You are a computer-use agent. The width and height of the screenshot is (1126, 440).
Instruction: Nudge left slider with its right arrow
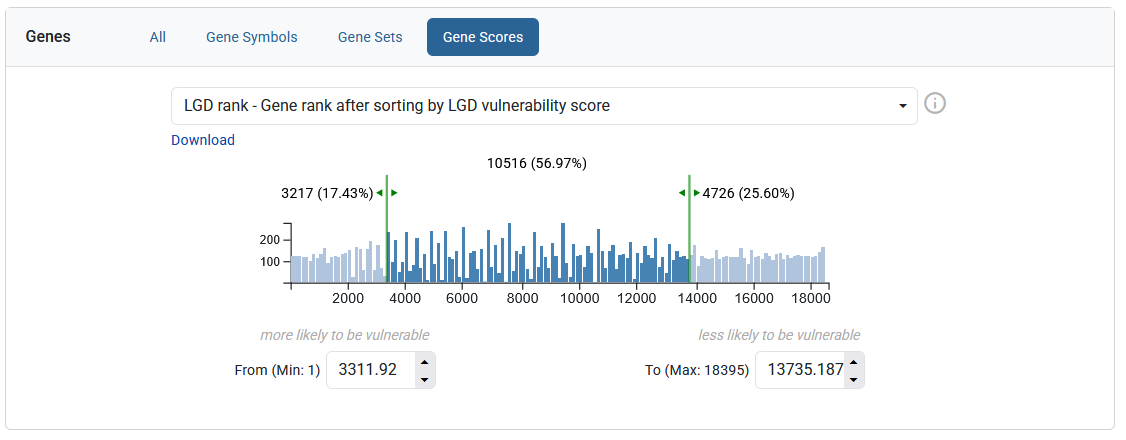coord(394,193)
